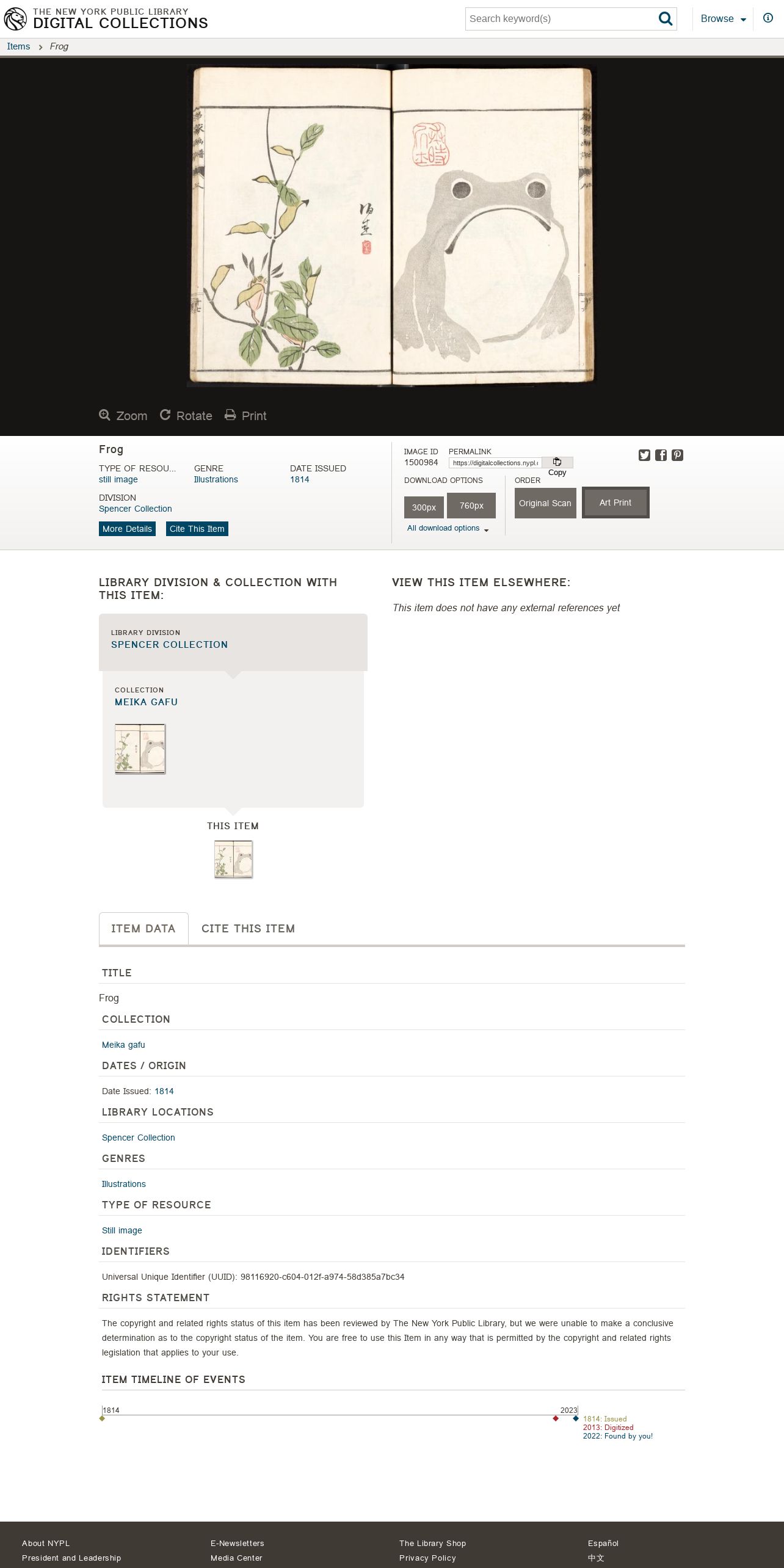
Task: Share item on Pinterest
Action: tap(677, 456)
